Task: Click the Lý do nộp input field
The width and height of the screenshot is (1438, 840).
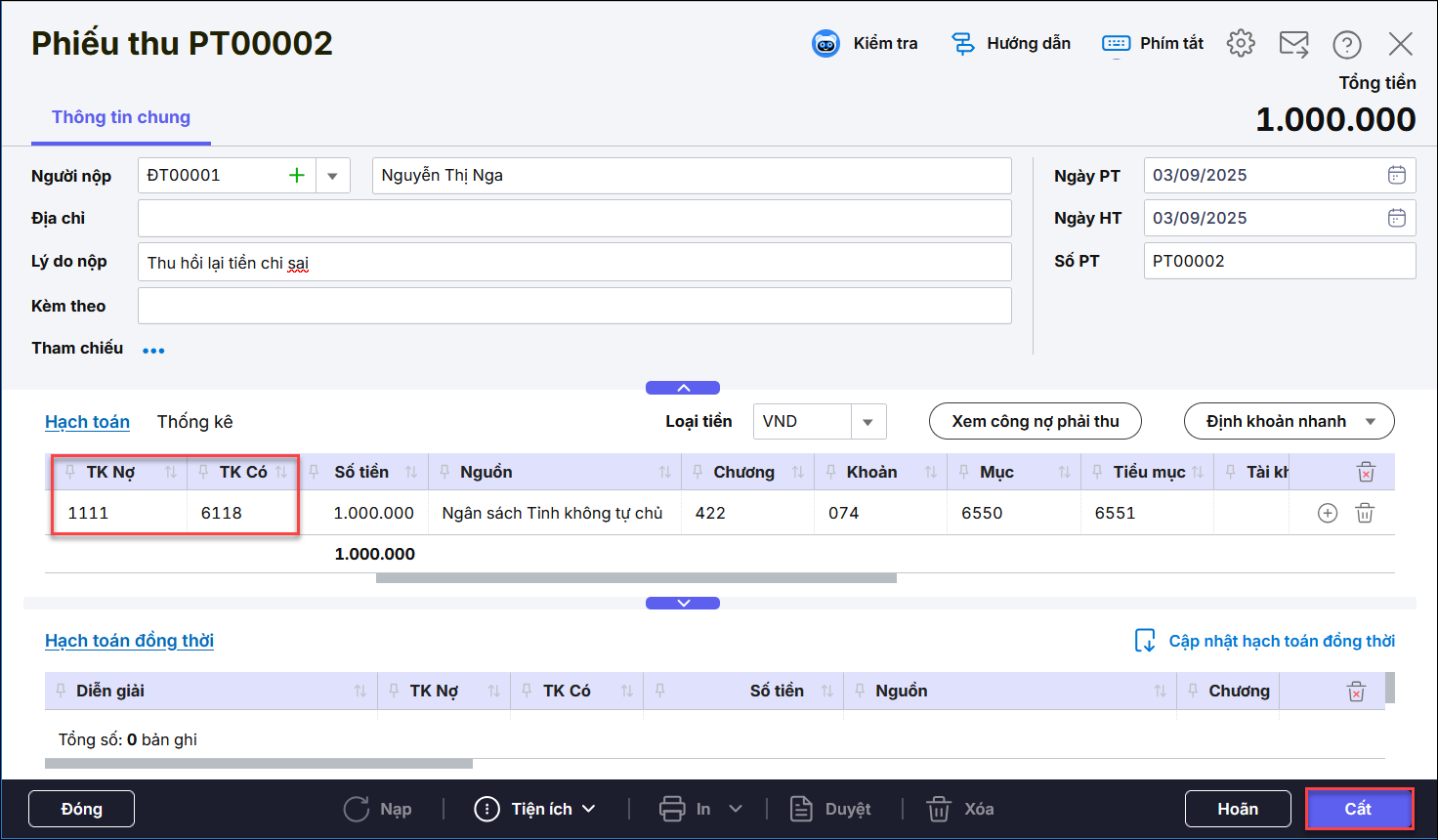Action: tap(574, 262)
